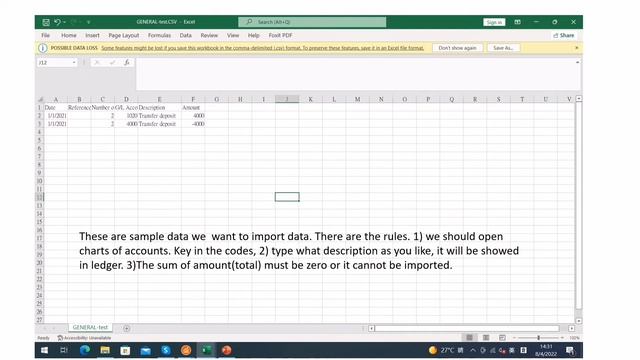The image size is (640, 360).
Task: Click the Cancel X icon in formula bar
Action: pos(97,62)
